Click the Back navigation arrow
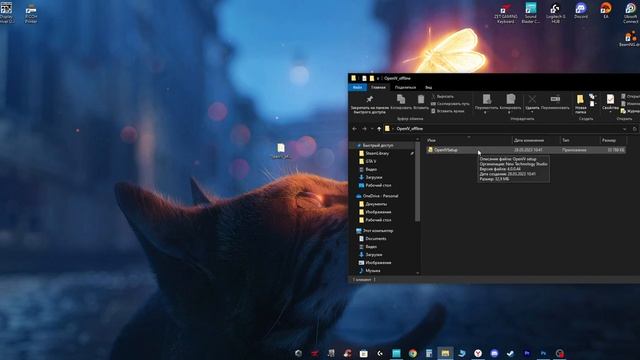This screenshot has height=360, width=640. (354, 129)
